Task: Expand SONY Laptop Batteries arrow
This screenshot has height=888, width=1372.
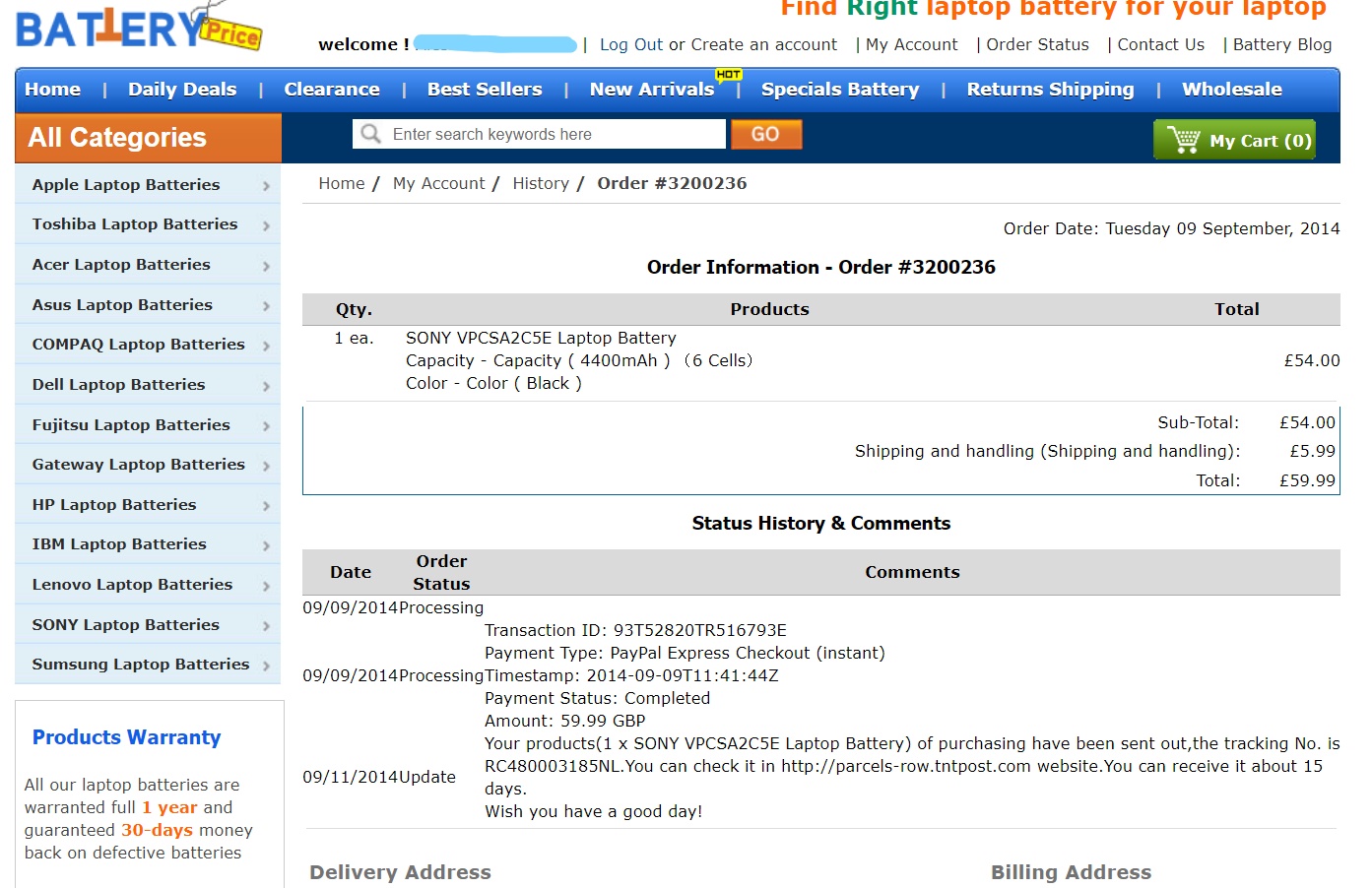Action: click(266, 626)
